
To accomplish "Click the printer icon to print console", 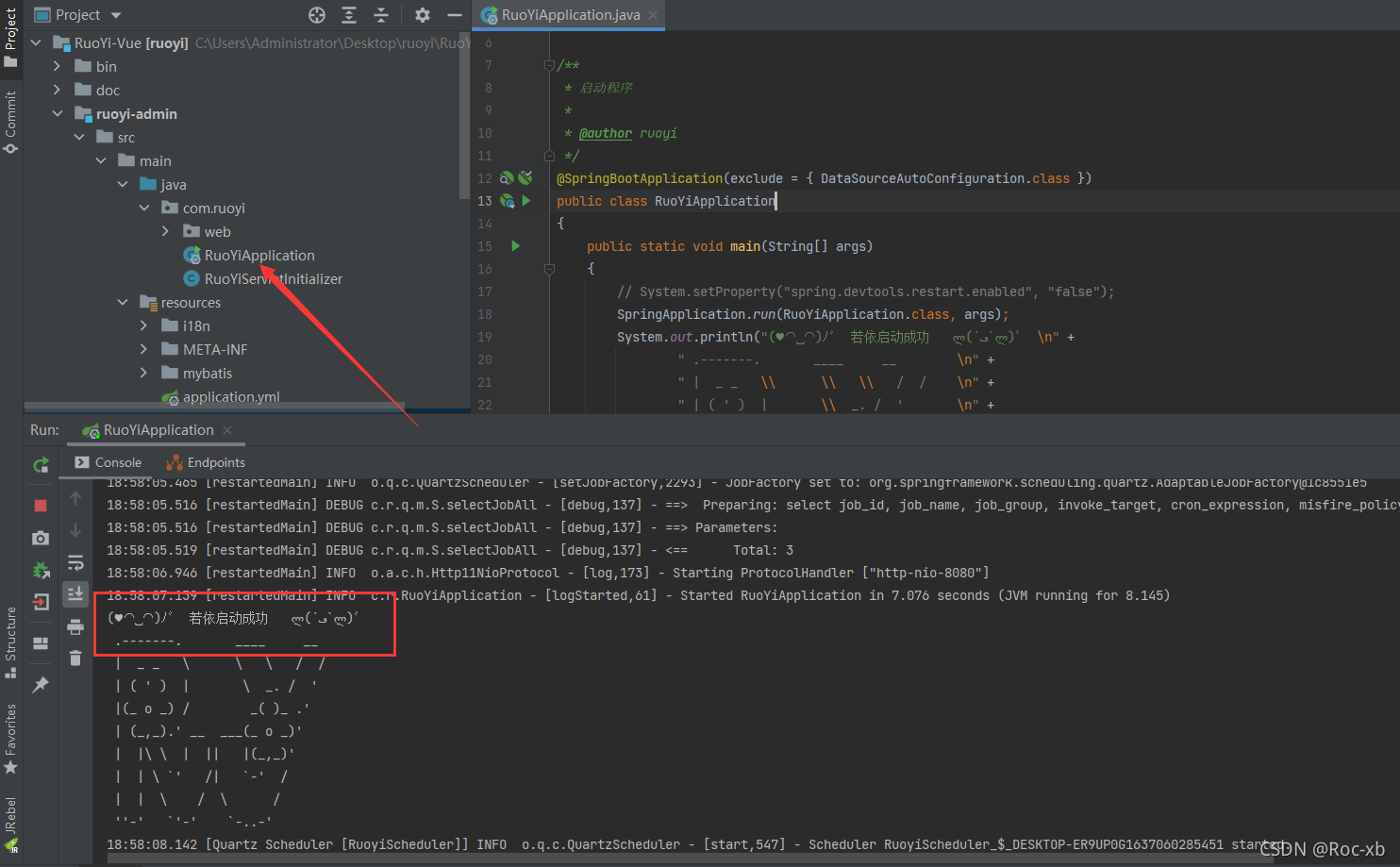I will pos(75,626).
